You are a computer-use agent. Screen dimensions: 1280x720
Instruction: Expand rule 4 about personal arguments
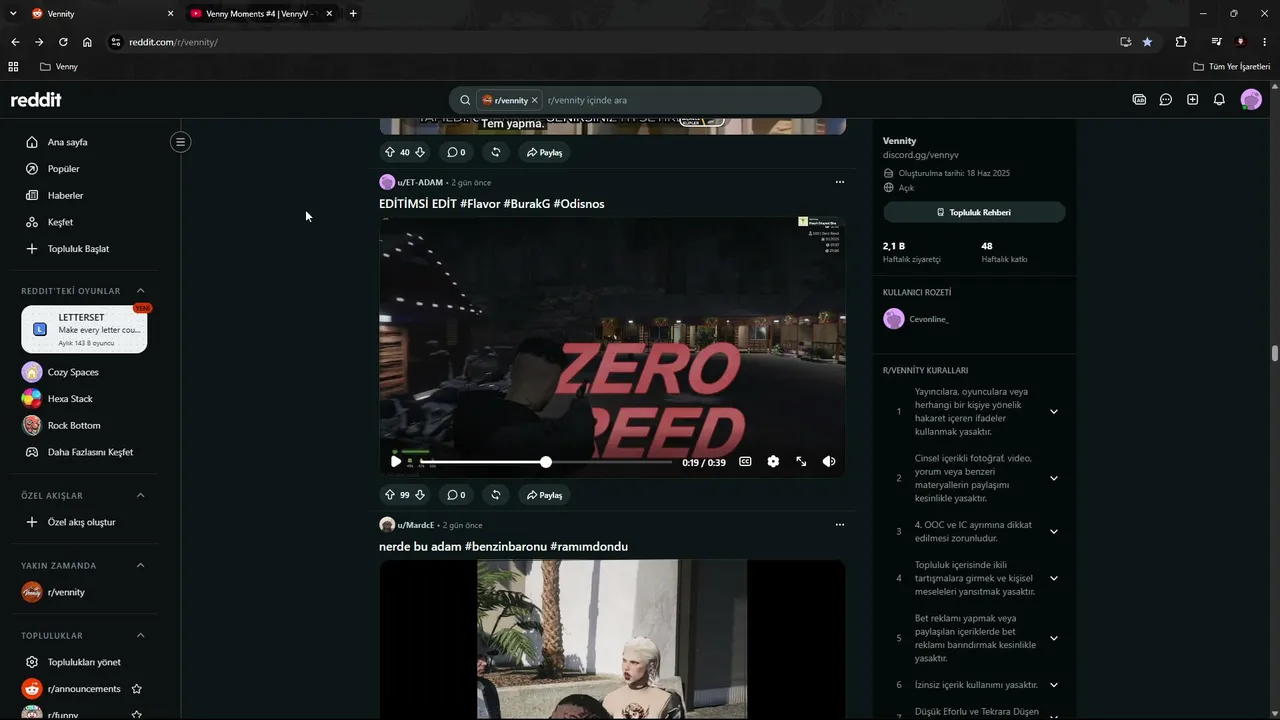point(1054,578)
